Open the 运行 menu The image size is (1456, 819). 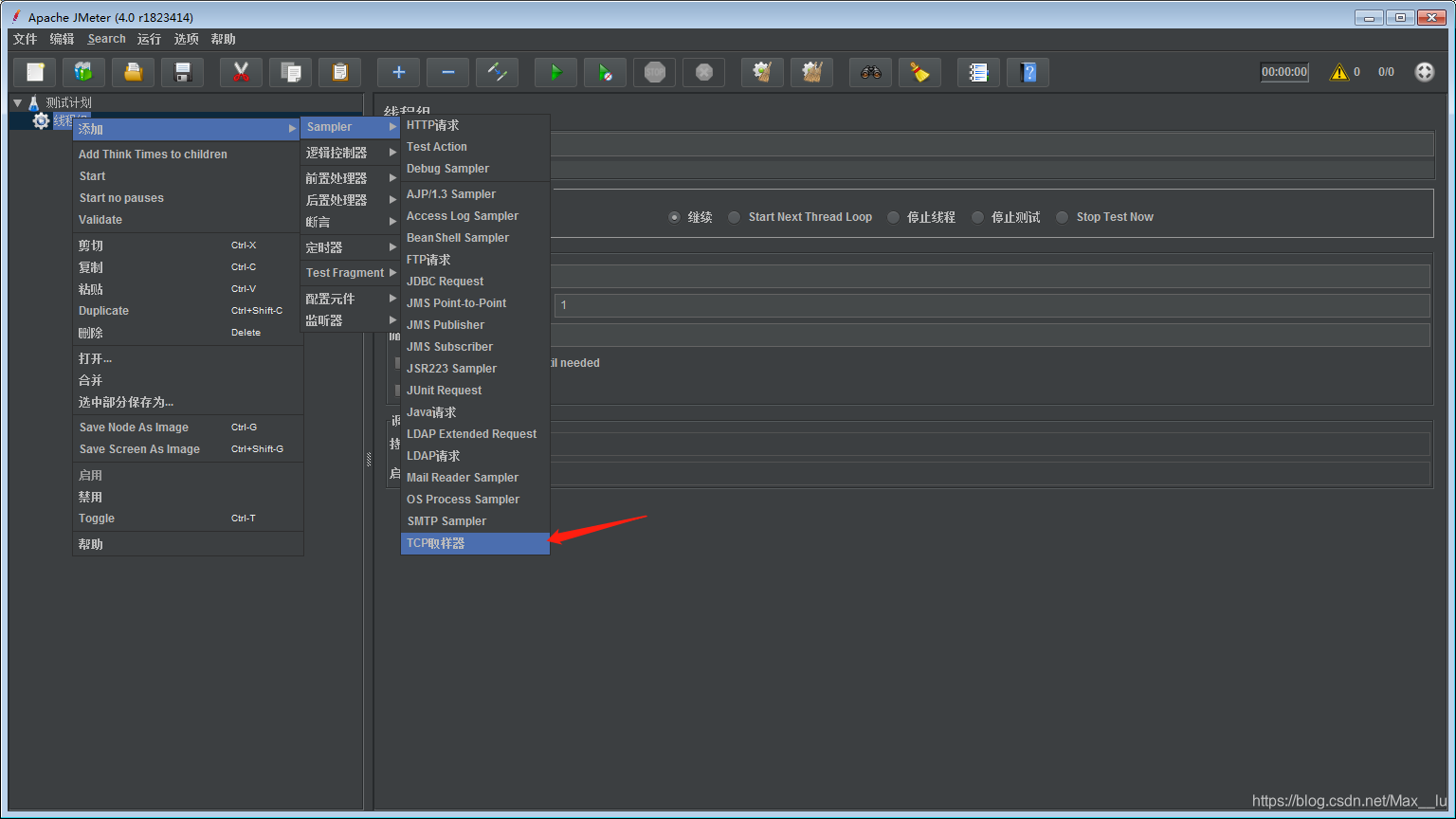tap(149, 39)
